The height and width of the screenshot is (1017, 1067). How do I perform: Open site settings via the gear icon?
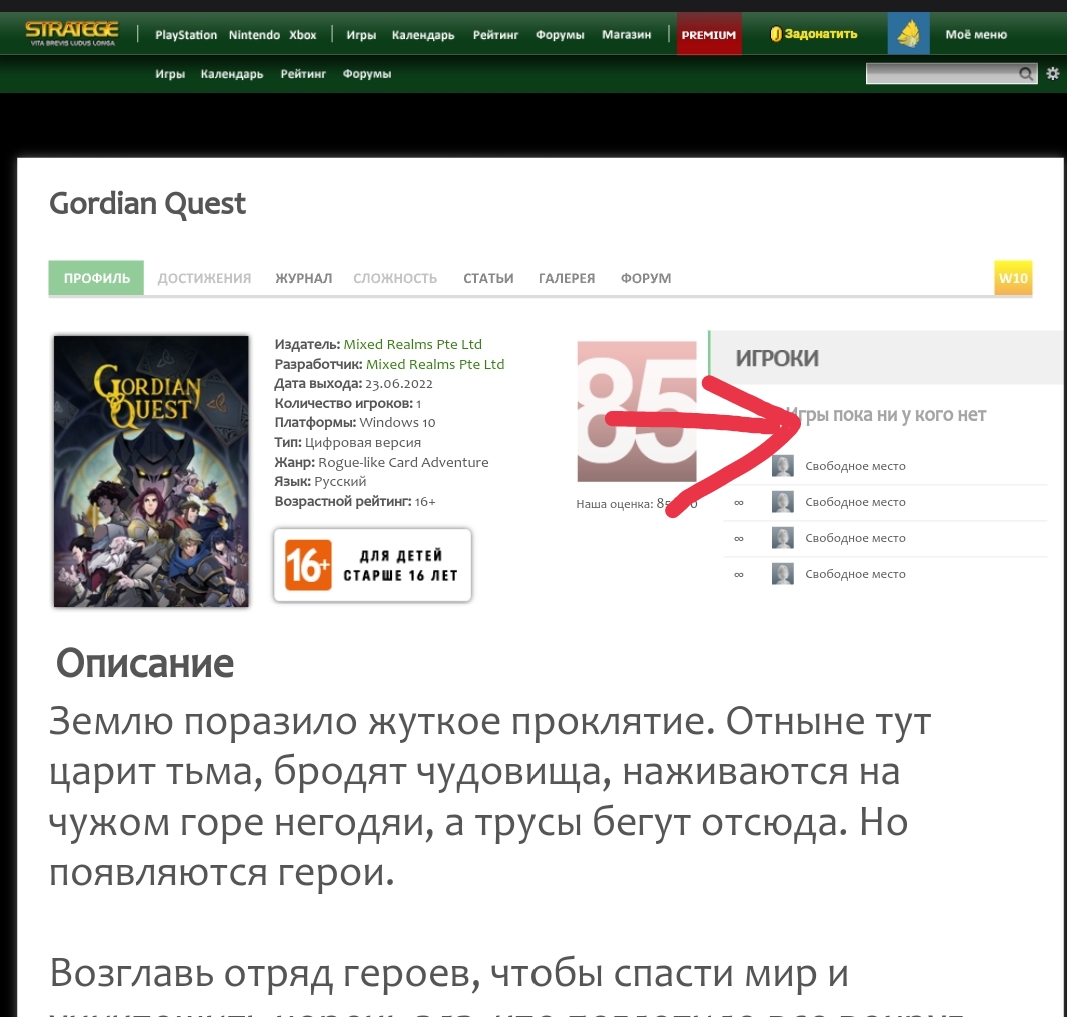pyautogui.click(x=1053, y=73)
